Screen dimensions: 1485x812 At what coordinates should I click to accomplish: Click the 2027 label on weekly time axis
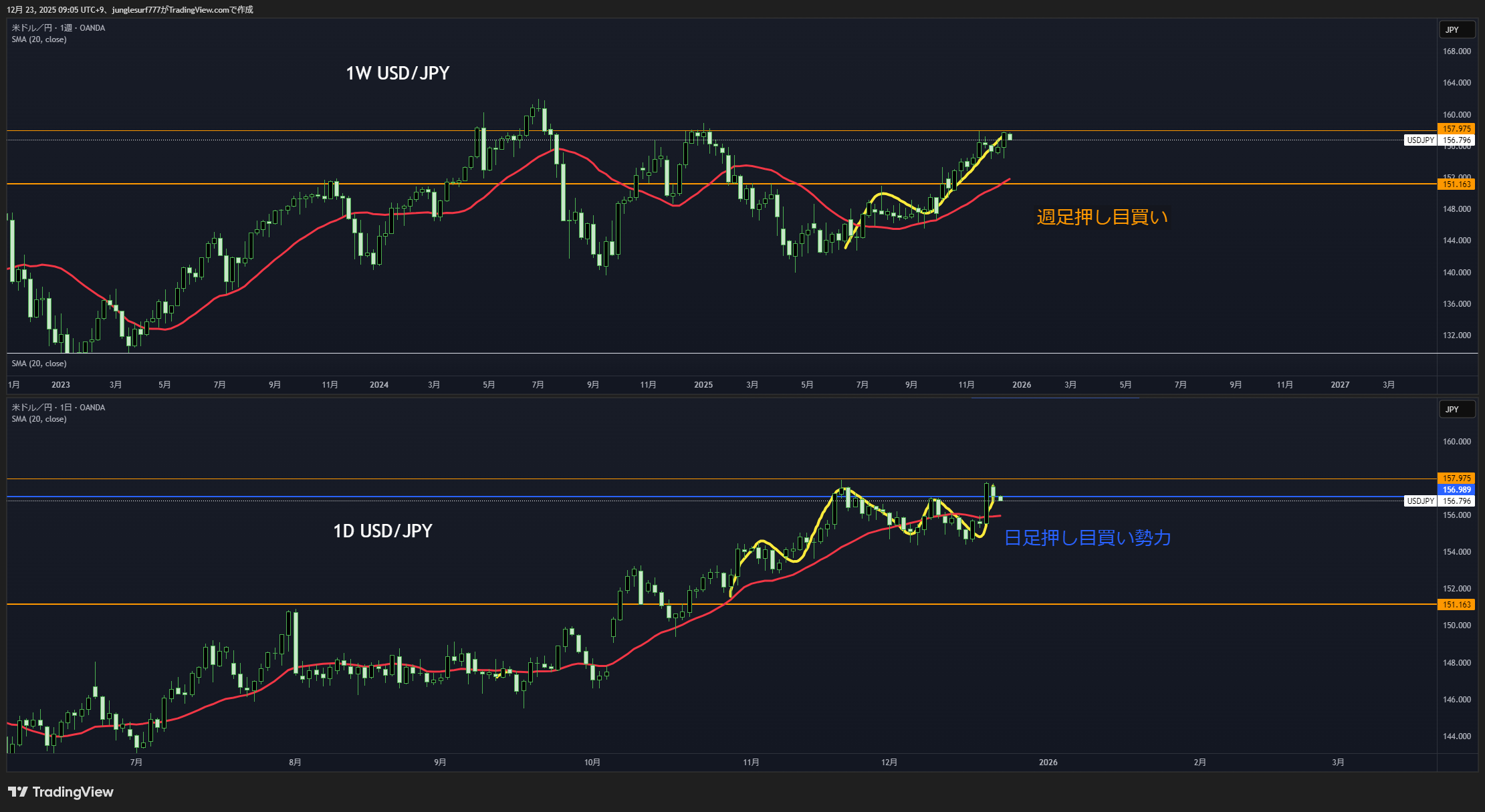coord(1339,385)
